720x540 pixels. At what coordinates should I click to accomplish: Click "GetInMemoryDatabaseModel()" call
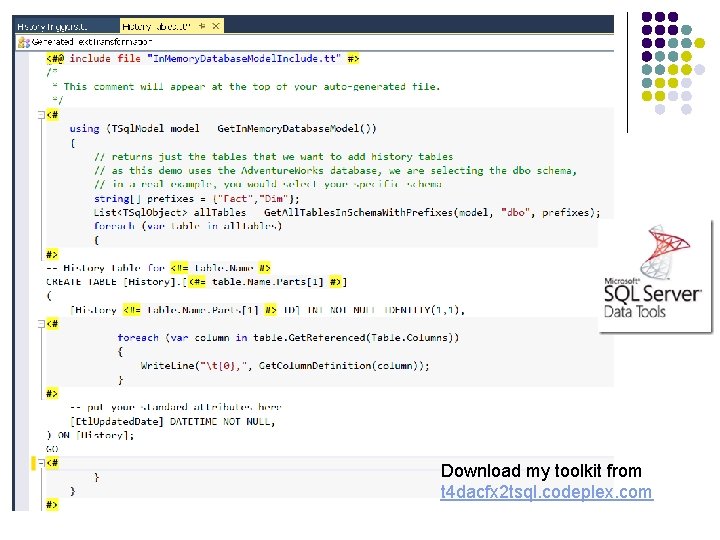click(x=297, y=129)
